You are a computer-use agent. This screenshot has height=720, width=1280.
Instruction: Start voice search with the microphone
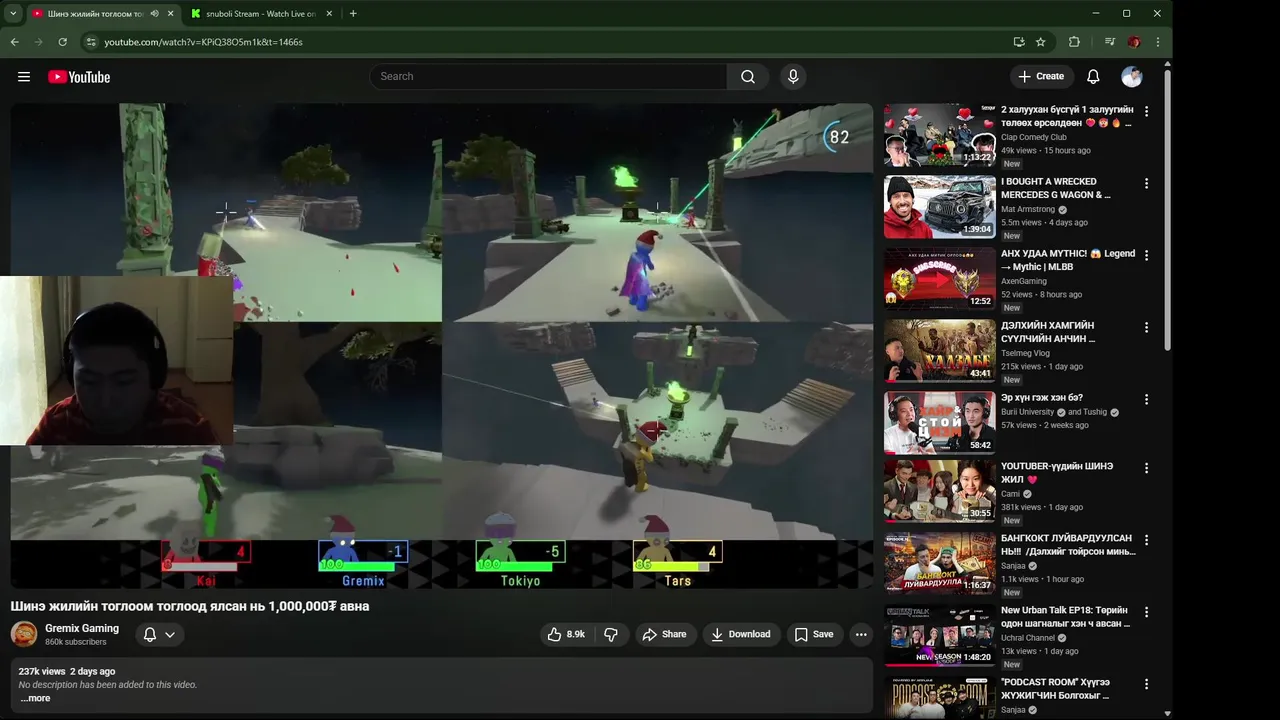pyautogui.click(x=793, y=77)
